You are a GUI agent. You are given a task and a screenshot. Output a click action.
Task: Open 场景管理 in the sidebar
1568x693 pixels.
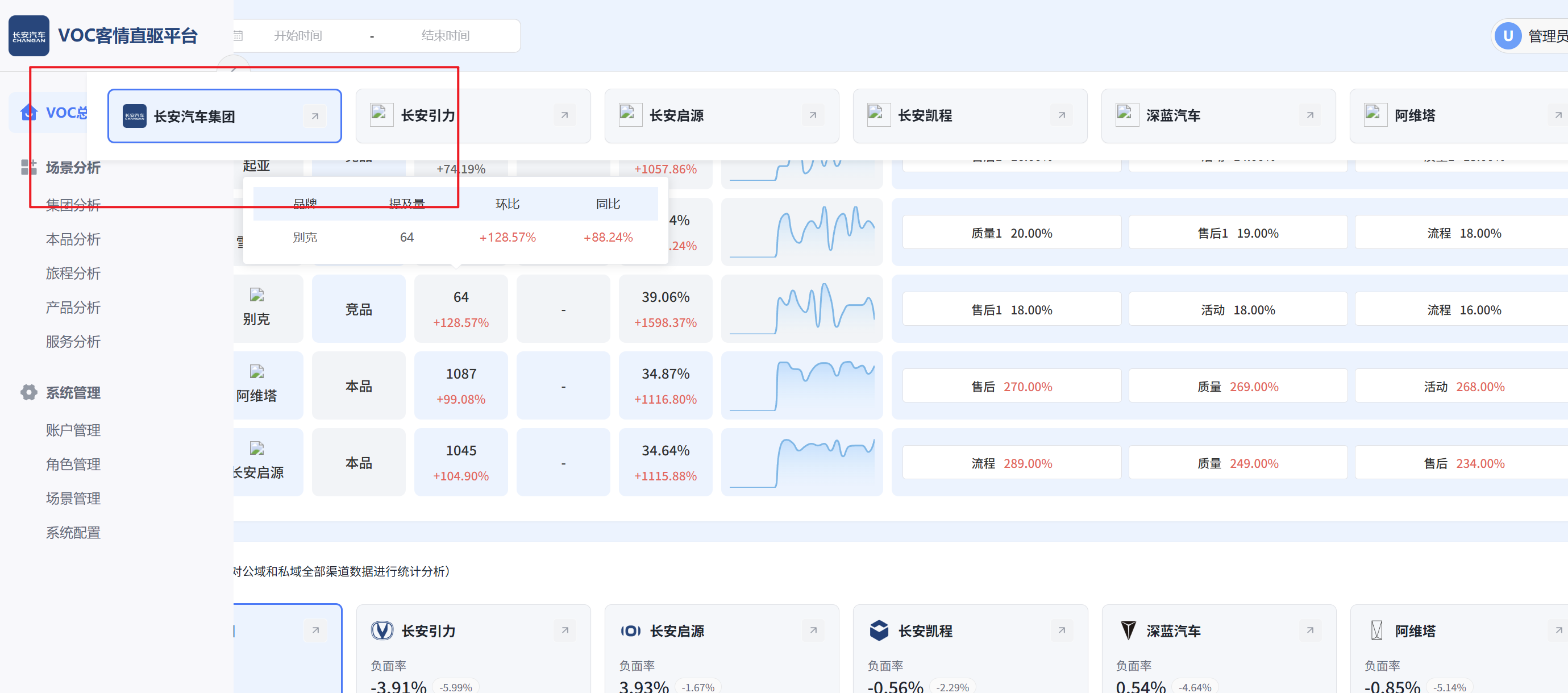tap(73, 499)
